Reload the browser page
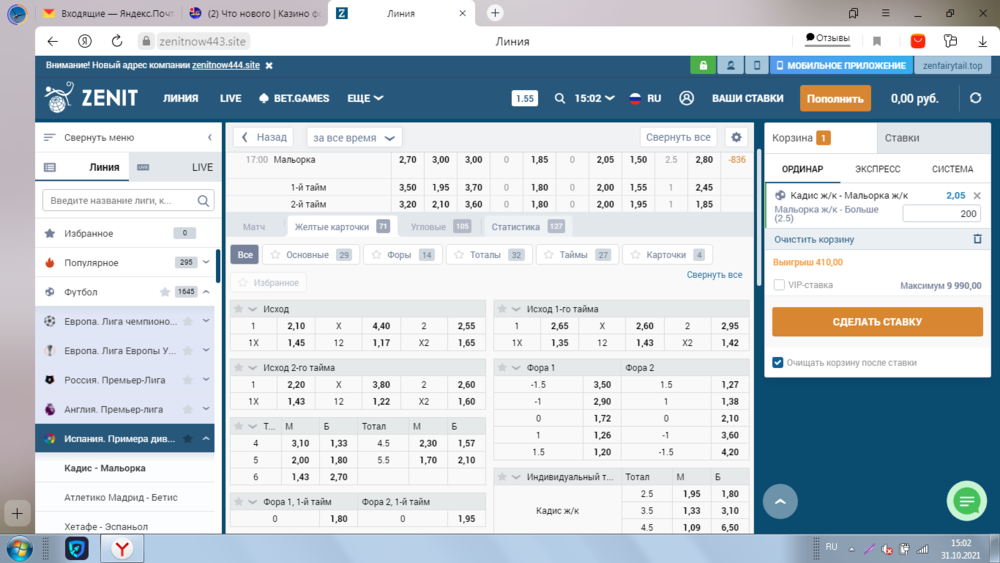The width and height of the screenshot is (1000, 563). coord(117,41)
